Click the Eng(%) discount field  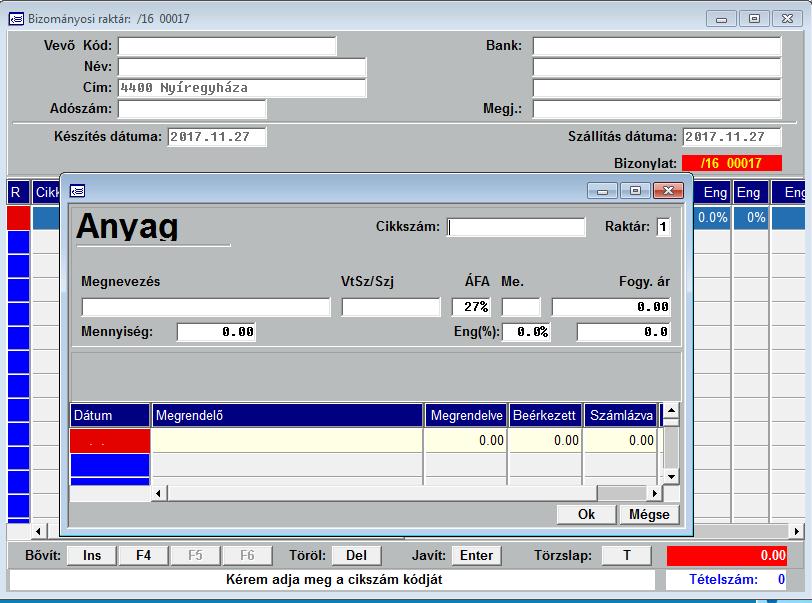527,332
